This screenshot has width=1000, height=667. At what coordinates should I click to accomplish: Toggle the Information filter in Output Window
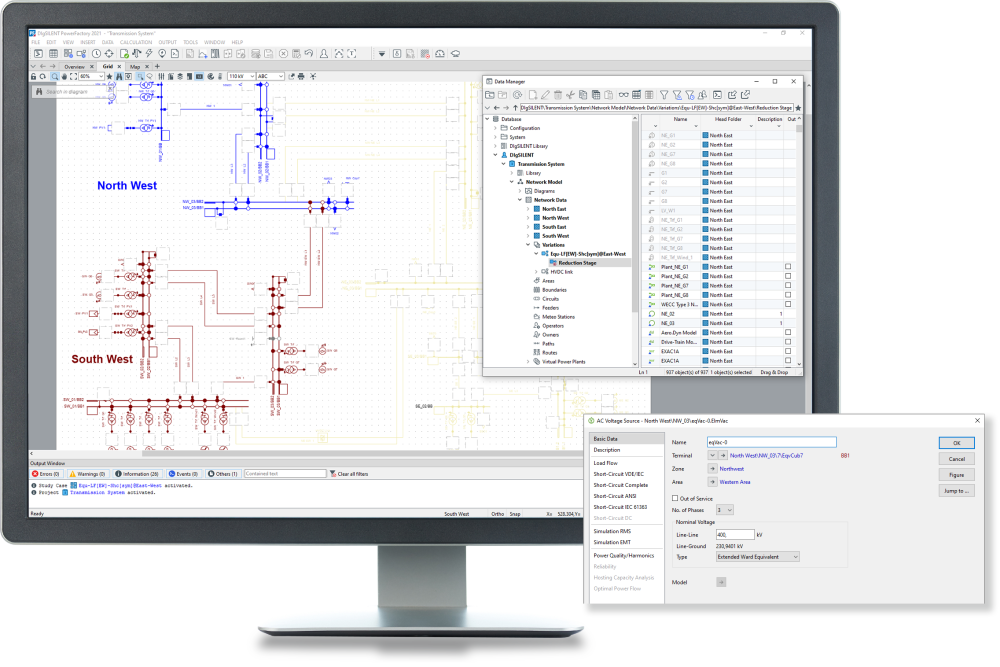137,474
